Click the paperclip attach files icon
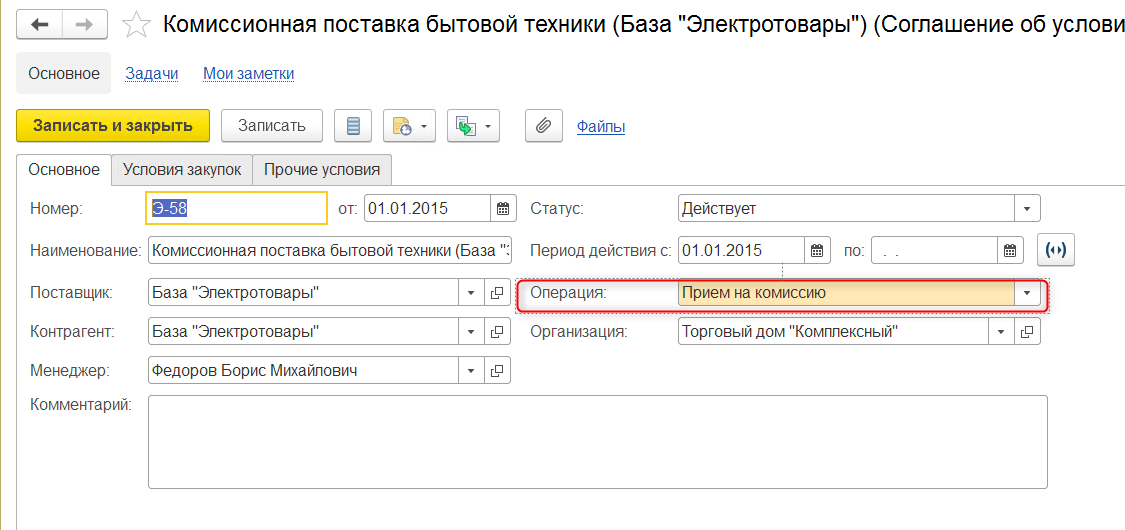This screenshot has height=530, width=1125. click(x=543, y=126)
